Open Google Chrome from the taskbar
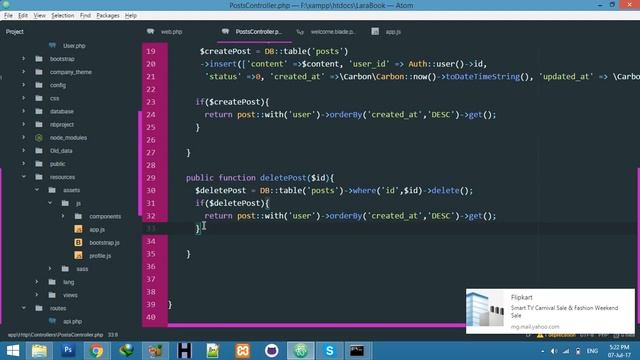 click(96, 351)
